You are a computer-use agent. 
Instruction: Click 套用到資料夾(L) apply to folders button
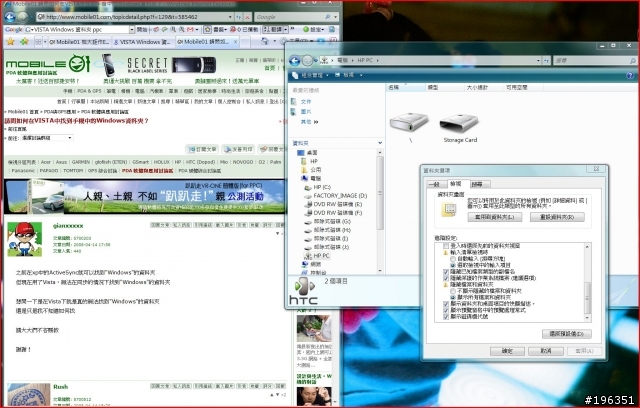(495, 217)
